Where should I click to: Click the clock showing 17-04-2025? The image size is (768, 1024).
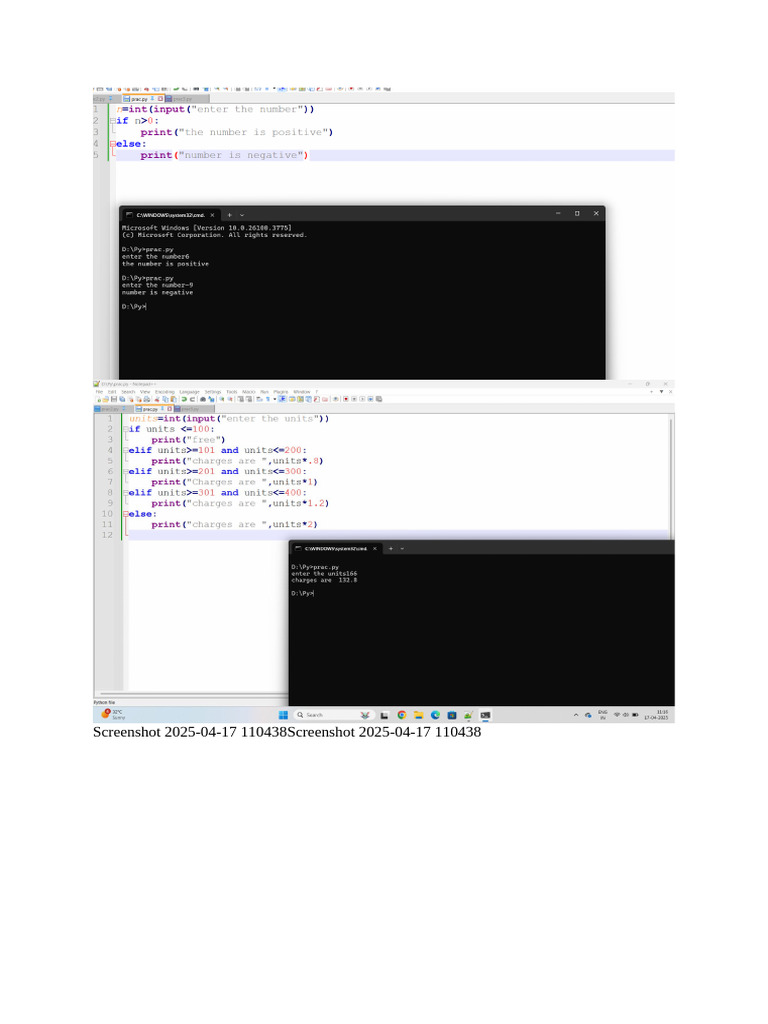point(656,715)
